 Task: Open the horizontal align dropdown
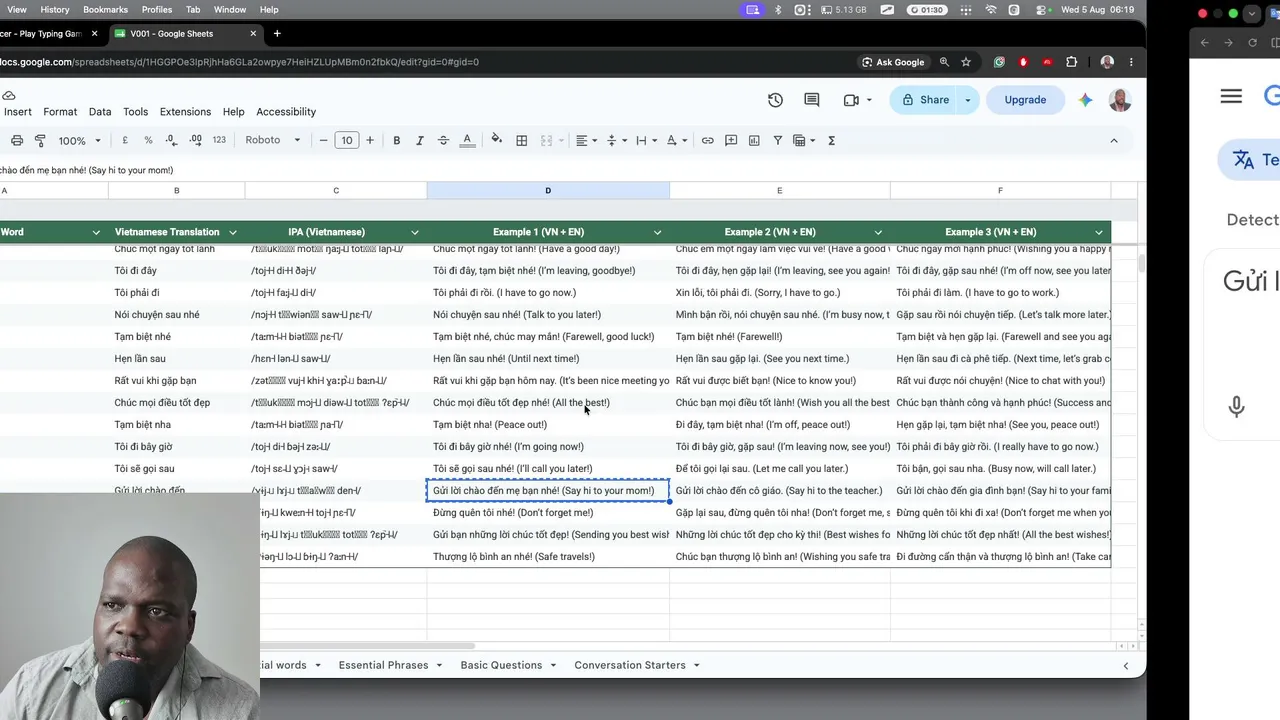pyautogui.click(x=585, y=141)
